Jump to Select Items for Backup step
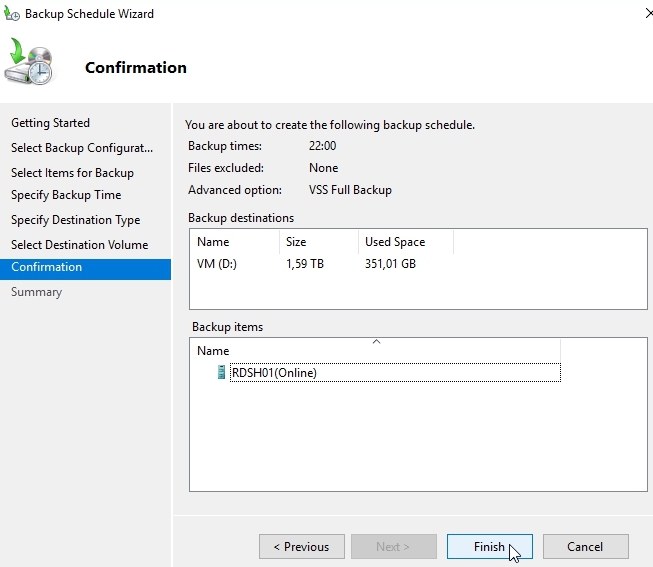The height and width of the screenshot is (567, 653). pos(72,173)
